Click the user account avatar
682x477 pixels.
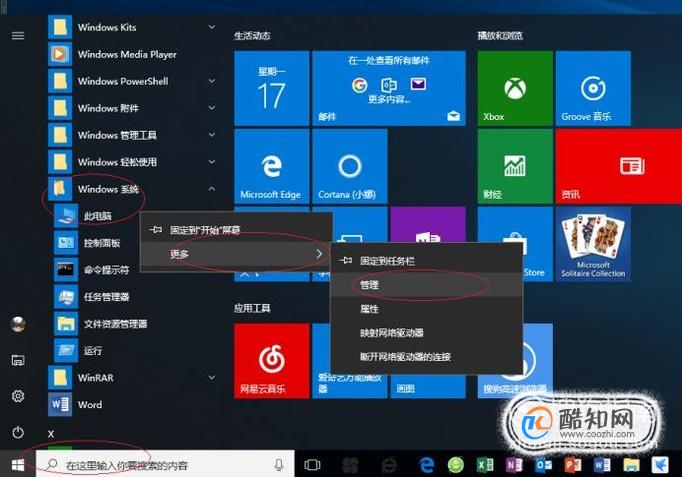pyautogui.click(x=18, y=324)
